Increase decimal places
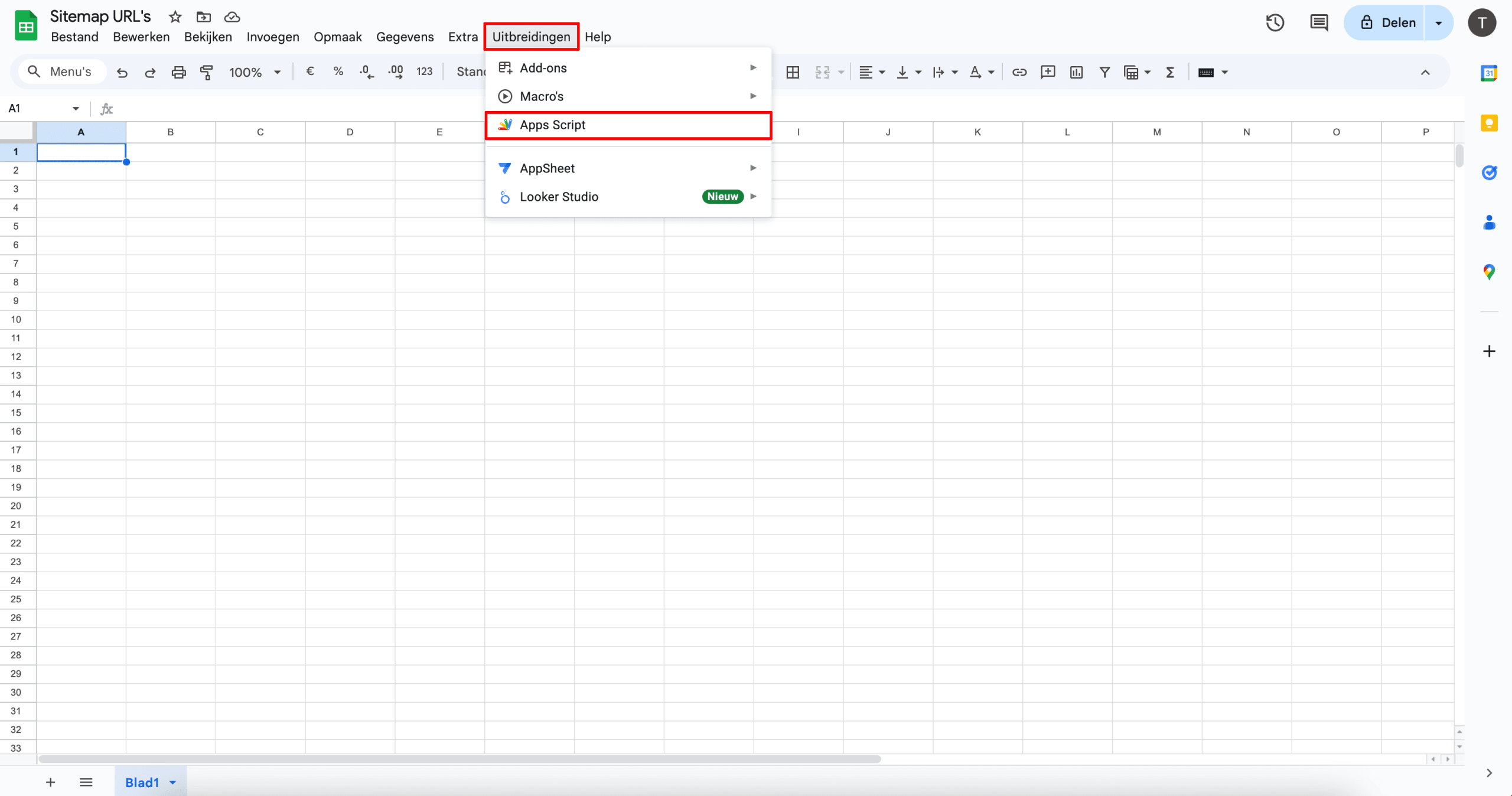1512x796 pixels. pos(396,72)
